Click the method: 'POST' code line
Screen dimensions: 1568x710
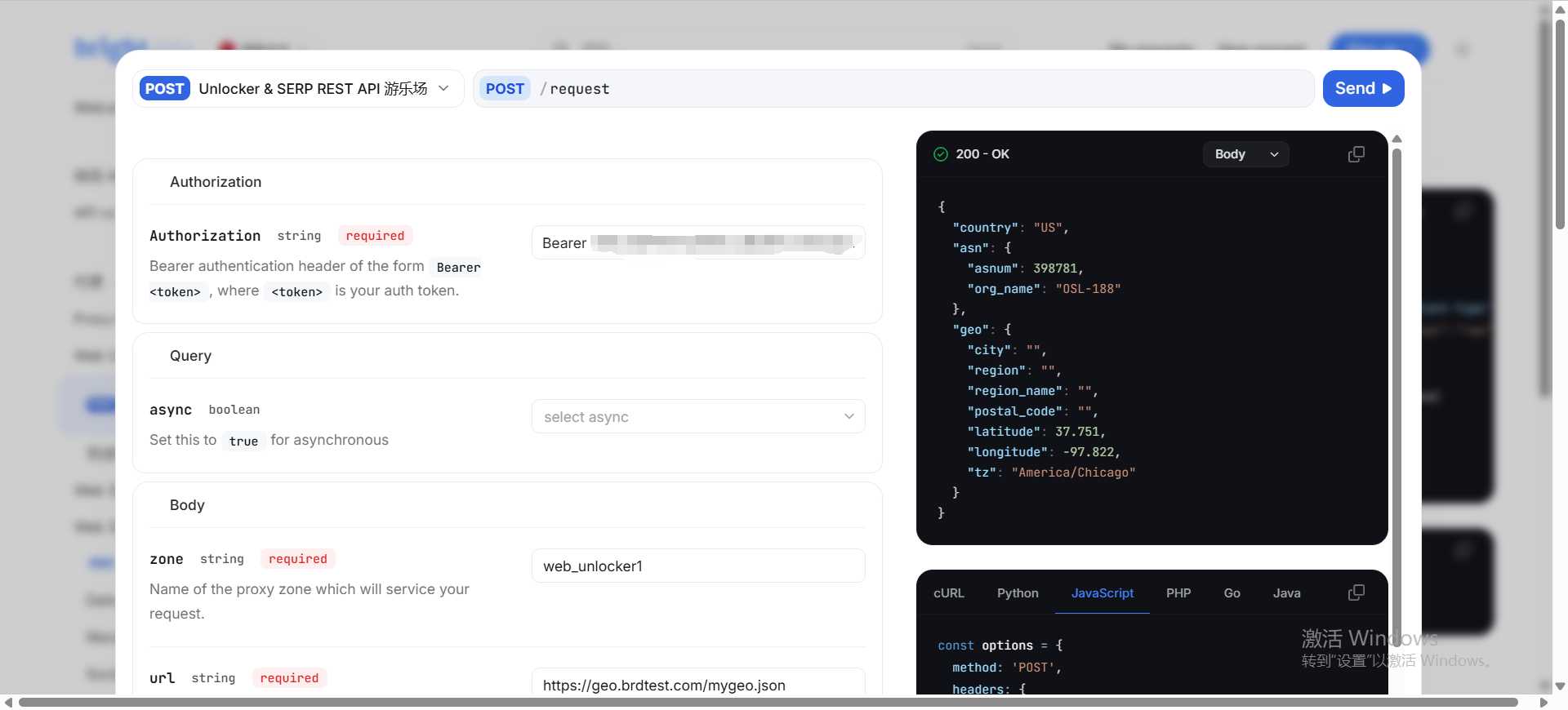coord(1007,668)
